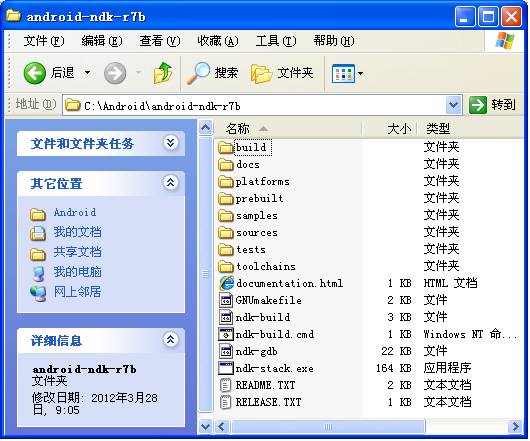Screen dimensions: 530x441
Task: Click the Go (转到) button
Action: point(492,105)
